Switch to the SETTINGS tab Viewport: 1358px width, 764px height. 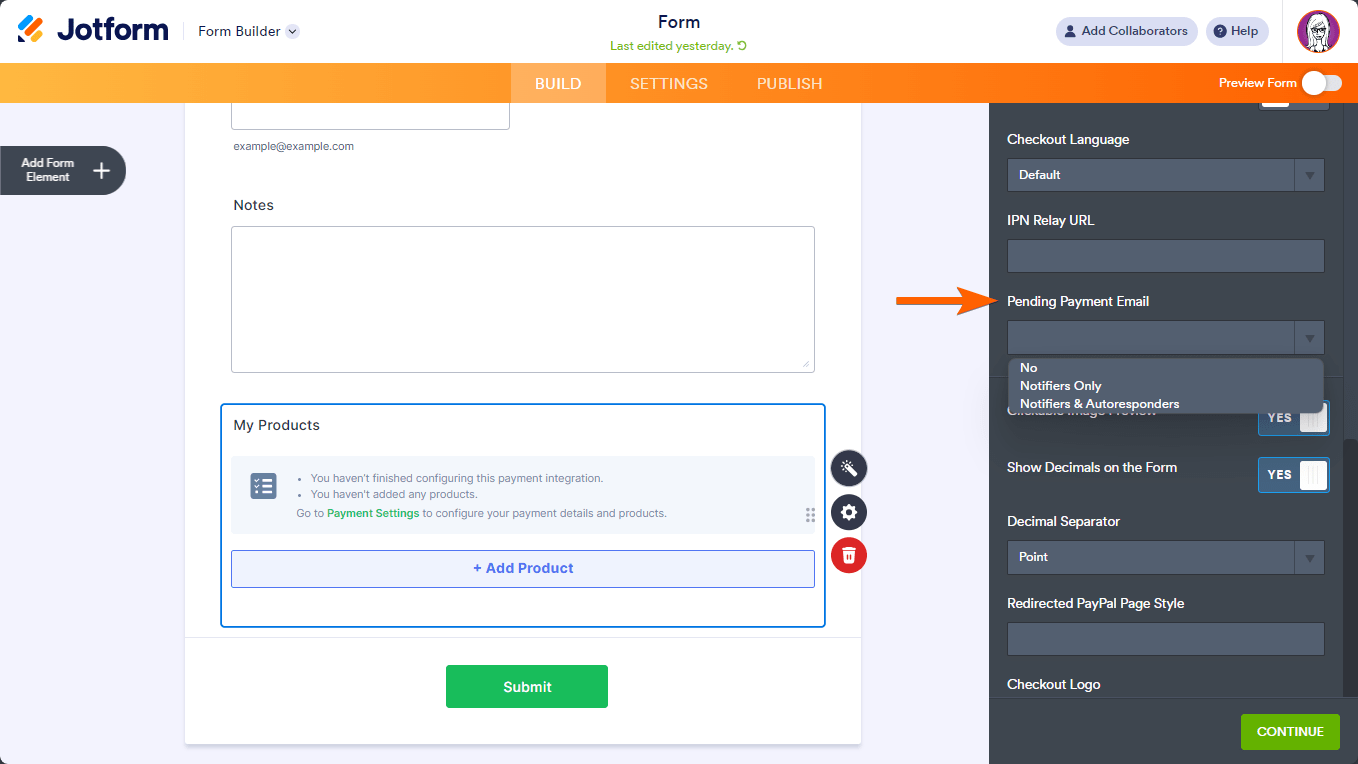668,83
